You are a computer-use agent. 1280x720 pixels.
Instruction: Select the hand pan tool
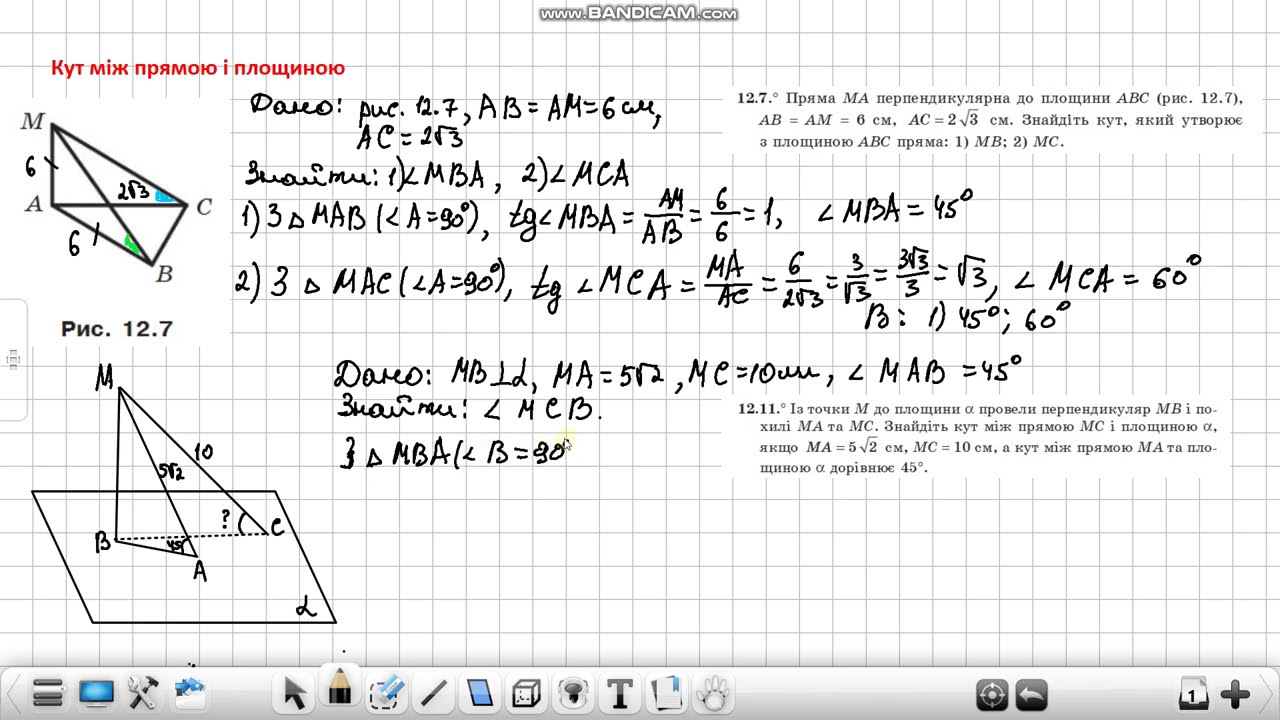[712, 692]
